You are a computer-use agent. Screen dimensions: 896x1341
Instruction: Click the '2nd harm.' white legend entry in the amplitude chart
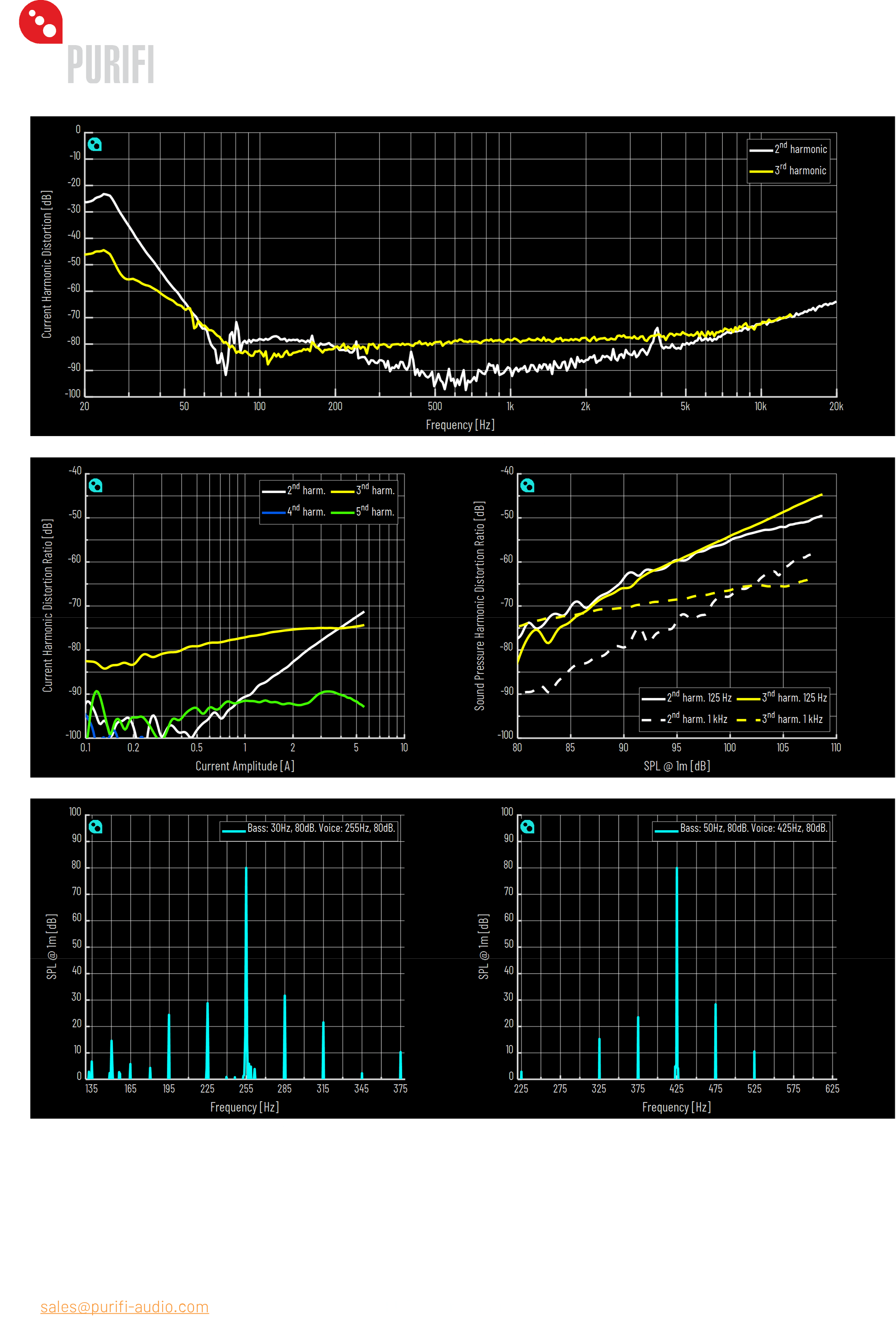click(x=294, y=490)
